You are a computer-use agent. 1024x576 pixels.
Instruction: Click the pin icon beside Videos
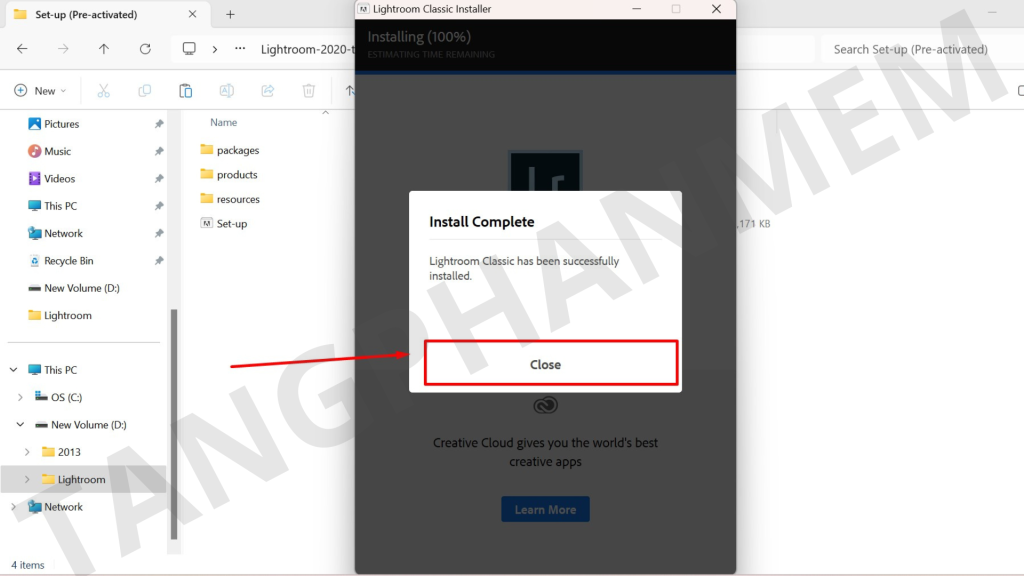tap(159, 178)
